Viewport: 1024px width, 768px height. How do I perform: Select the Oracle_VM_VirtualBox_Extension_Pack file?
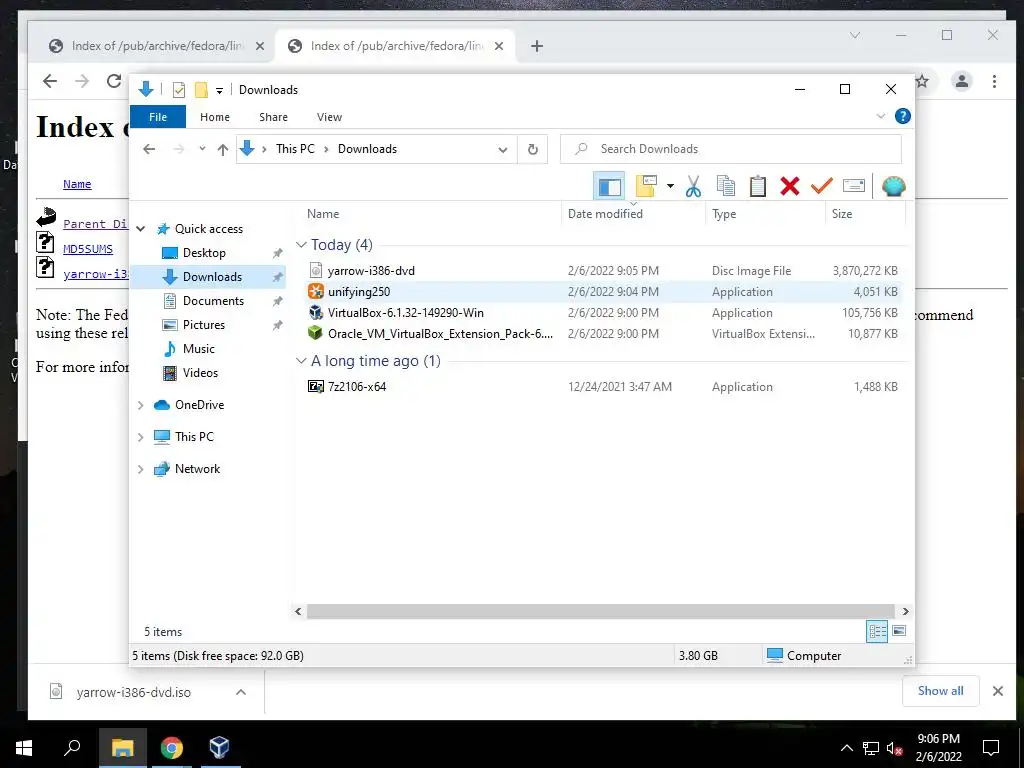[603, 334]
